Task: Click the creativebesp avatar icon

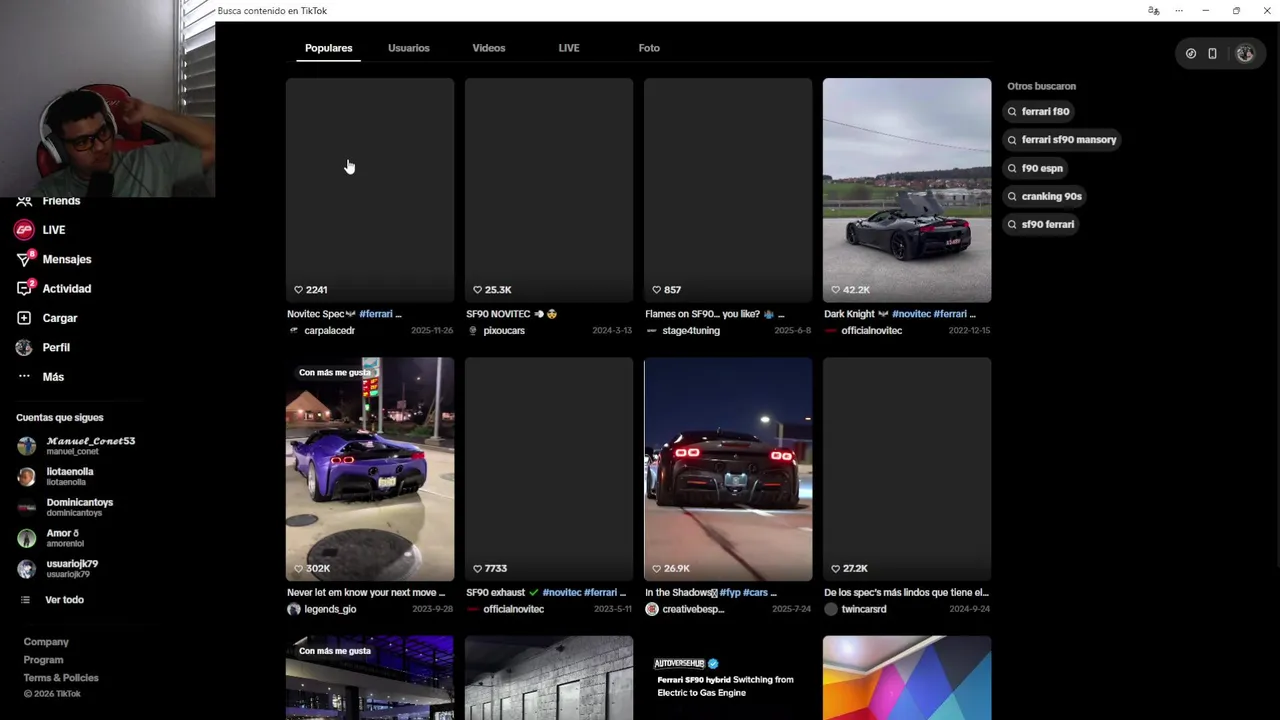Action: [652, 609]
